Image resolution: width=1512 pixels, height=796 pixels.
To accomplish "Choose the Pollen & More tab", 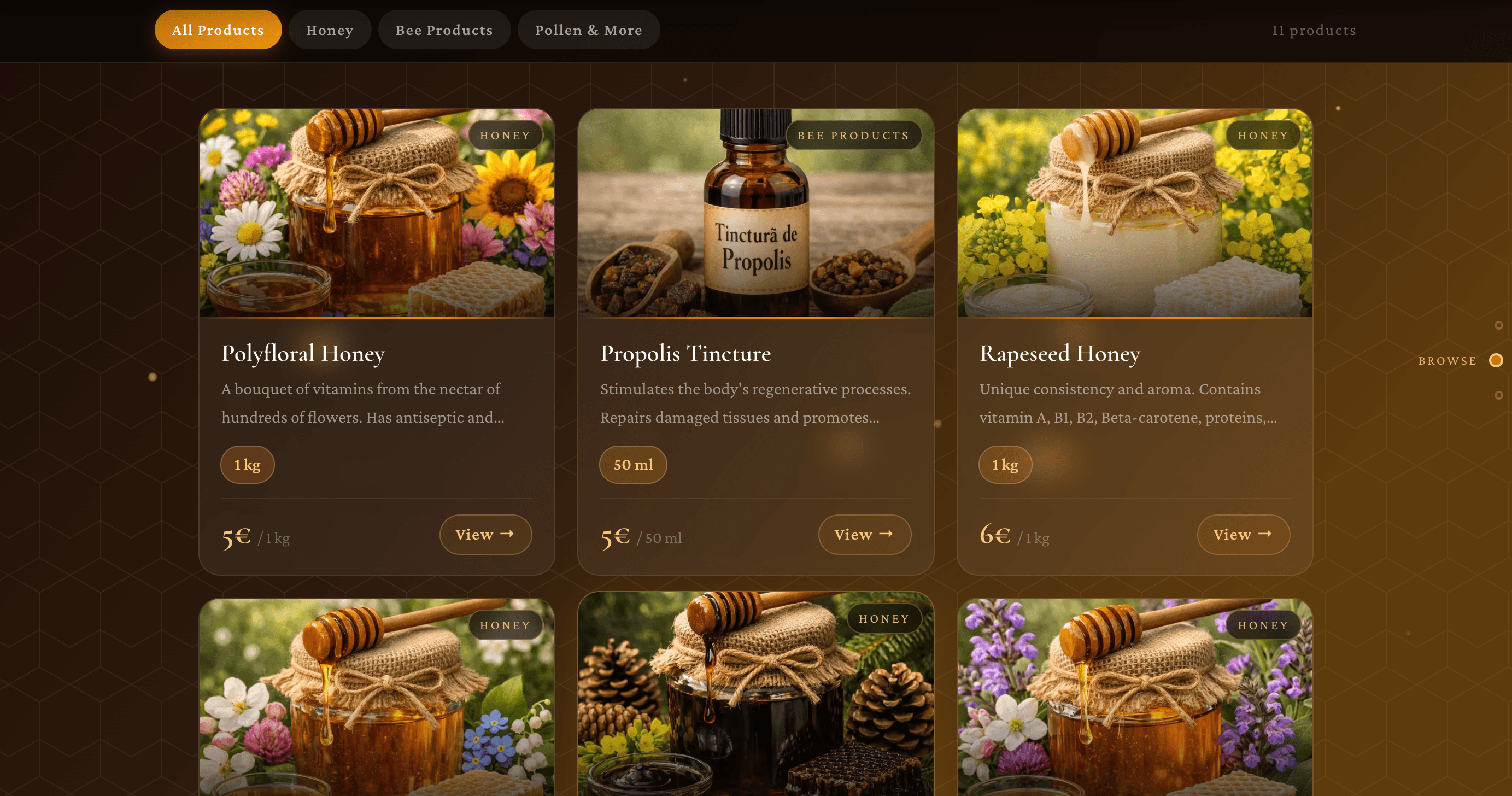I will click(x=588, y=30).
